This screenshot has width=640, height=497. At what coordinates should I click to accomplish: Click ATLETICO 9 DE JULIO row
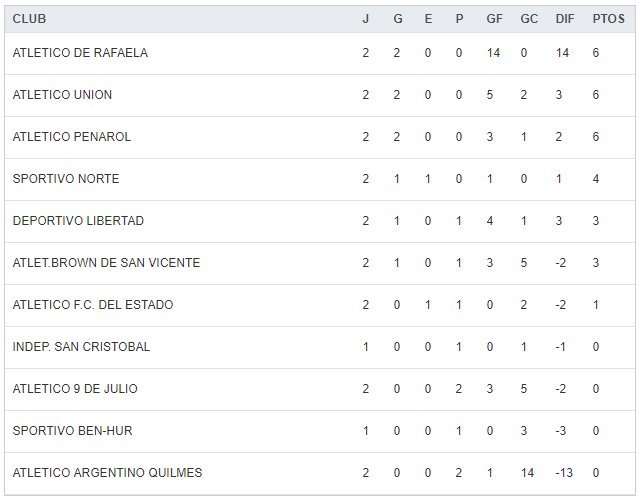(75, 389)
